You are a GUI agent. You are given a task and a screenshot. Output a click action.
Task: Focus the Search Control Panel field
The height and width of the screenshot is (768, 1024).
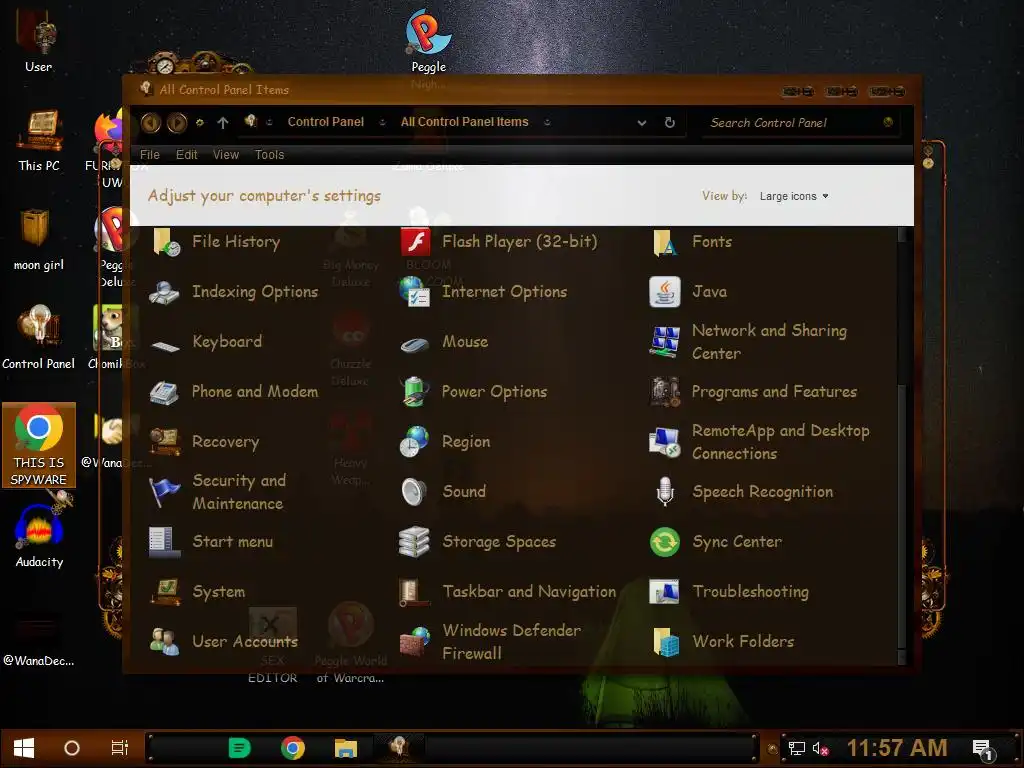tap(800, 123)
